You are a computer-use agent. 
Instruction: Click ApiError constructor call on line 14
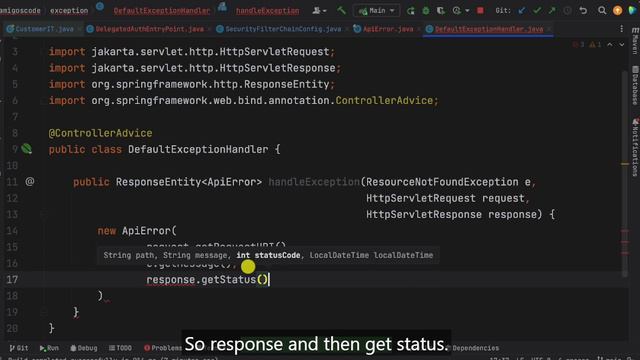click(146, 231)
